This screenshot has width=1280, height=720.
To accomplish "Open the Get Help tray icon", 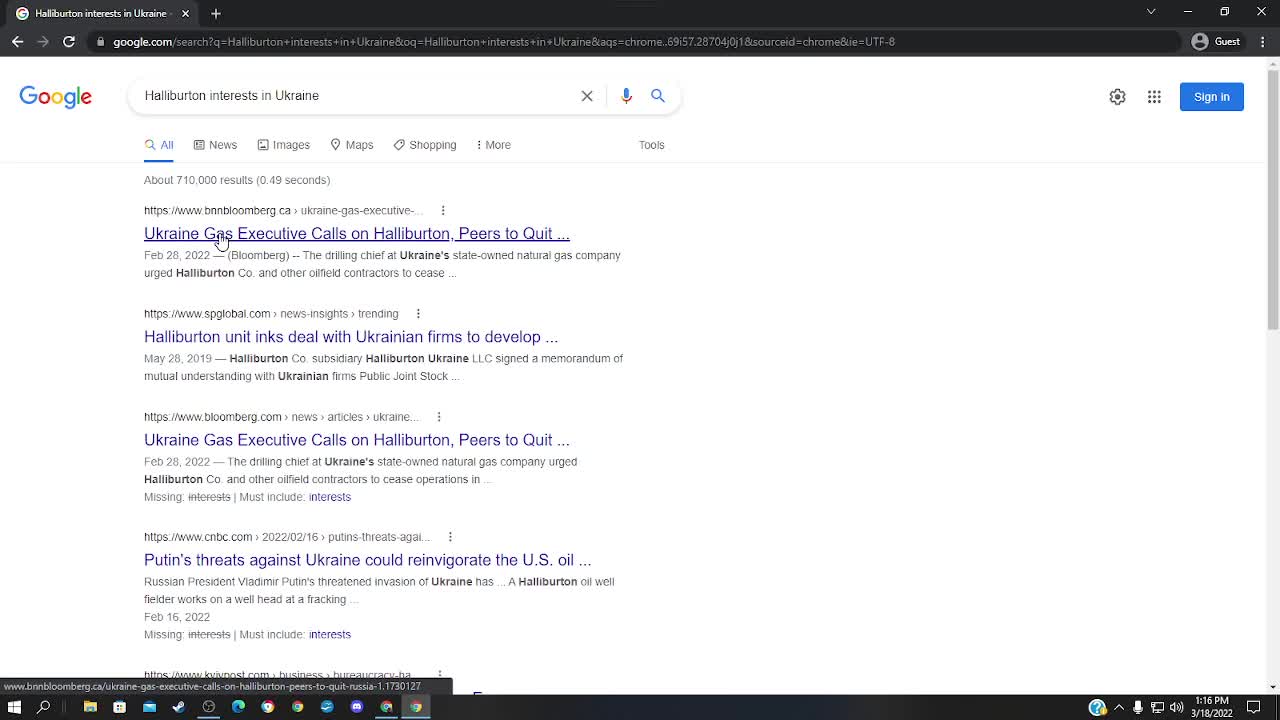I will click(1097, 707).
